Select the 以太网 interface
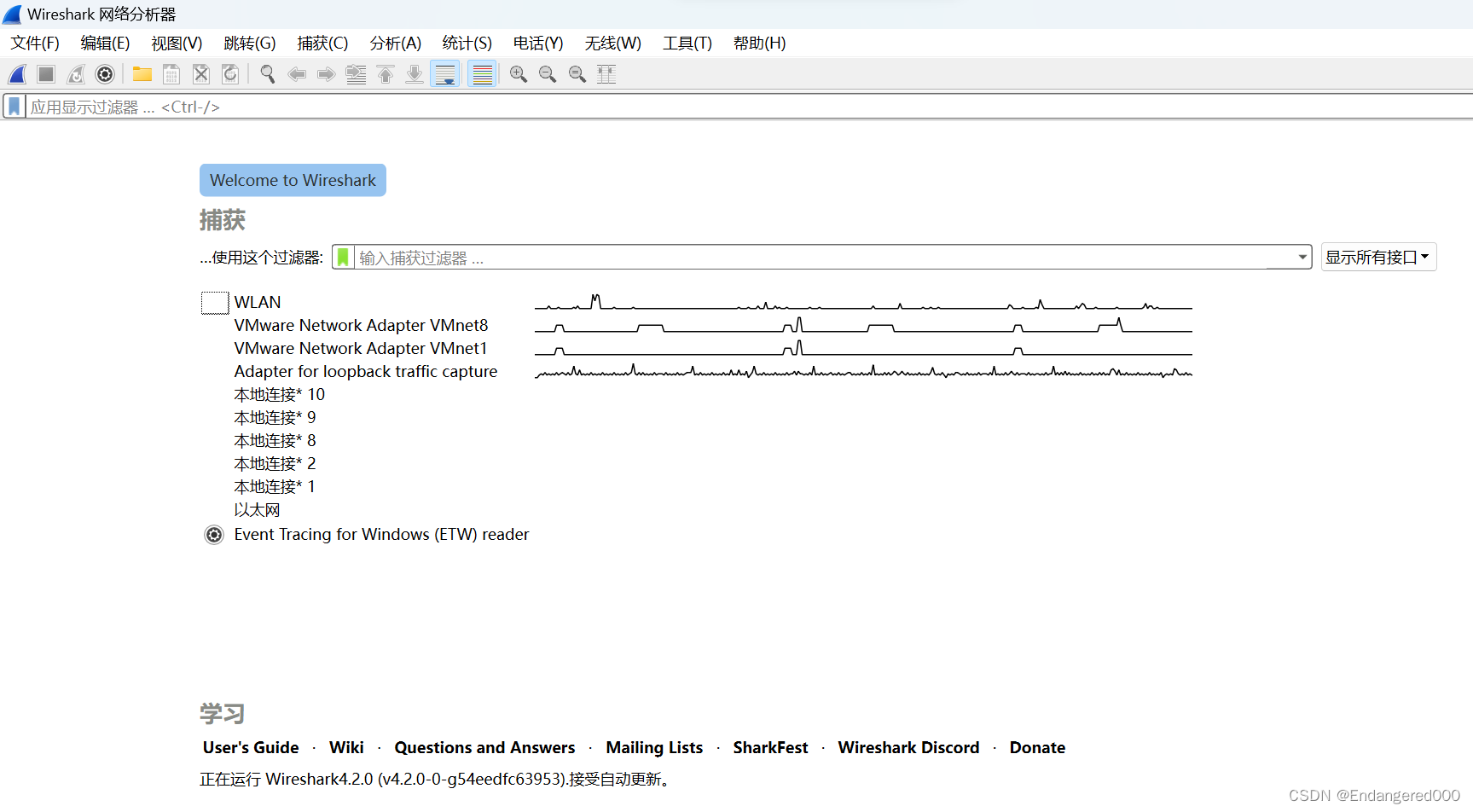 coord(257,510)
